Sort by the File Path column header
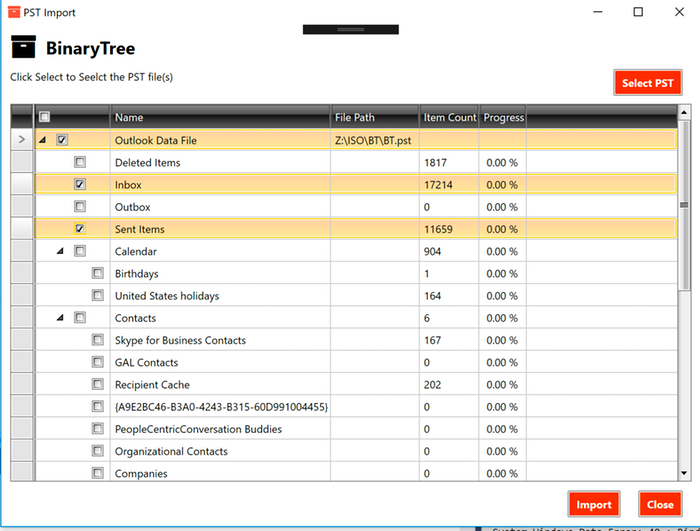 point(375,117)
